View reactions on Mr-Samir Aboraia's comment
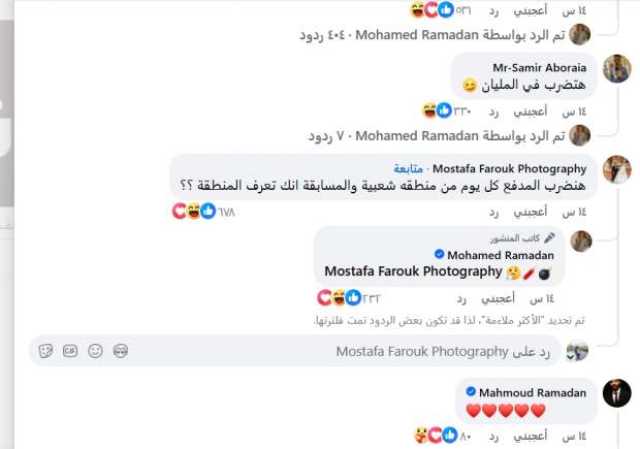Screen dimensions: 640x449 coord(447,111)
